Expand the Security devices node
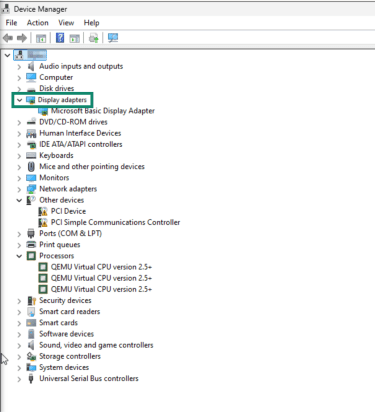The width and height of the screenshot is (375, 412). (19, 301)
